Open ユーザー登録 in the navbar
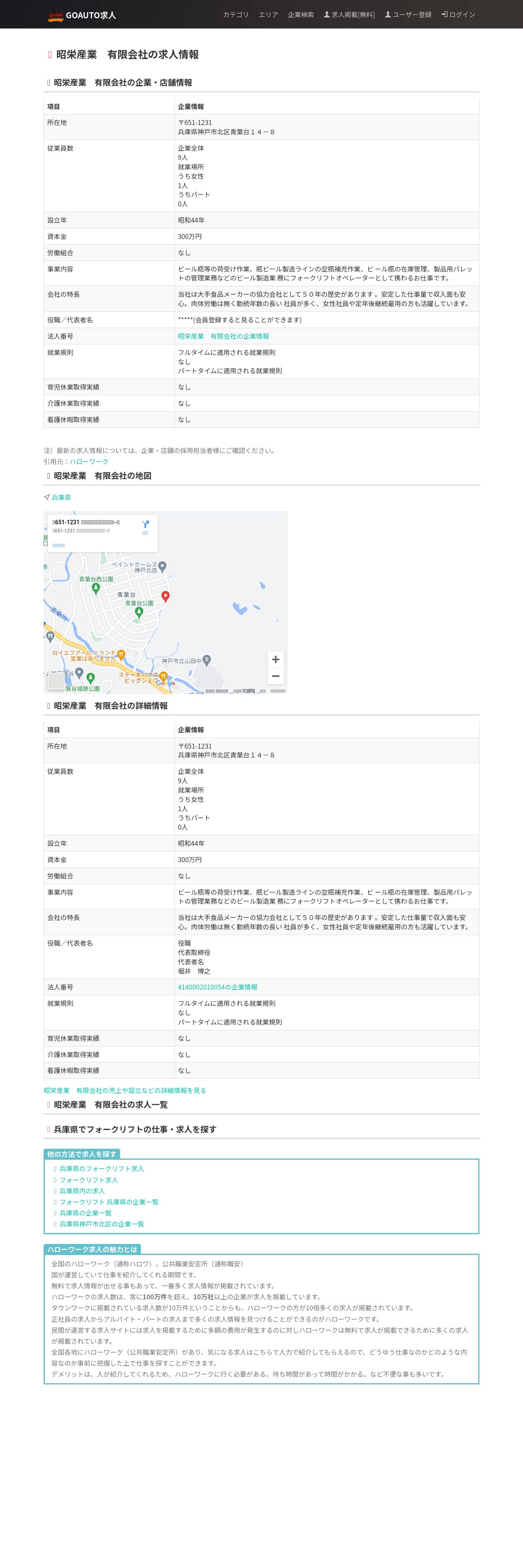Image resolution: width=523 pixels, height=1568 pixels. pos(408,15)
